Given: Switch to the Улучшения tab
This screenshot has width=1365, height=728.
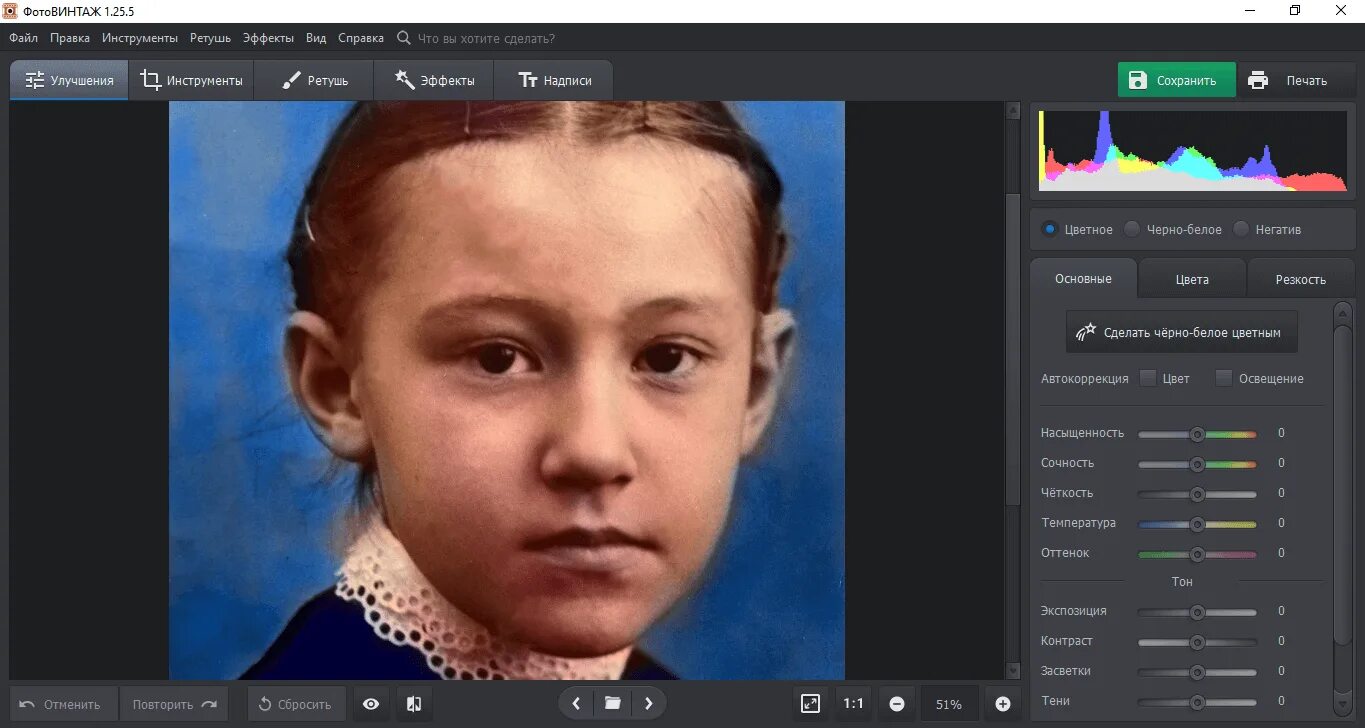Looking at the screenshot, I should click(x=69, y=80).
